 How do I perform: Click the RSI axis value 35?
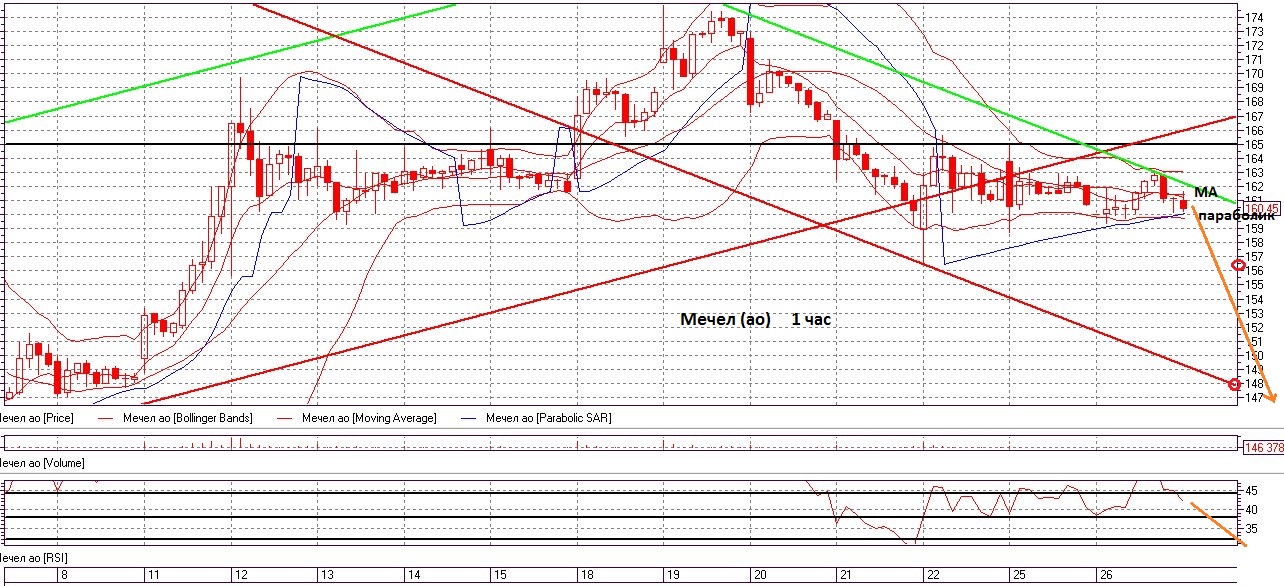tap(1252, 529)
